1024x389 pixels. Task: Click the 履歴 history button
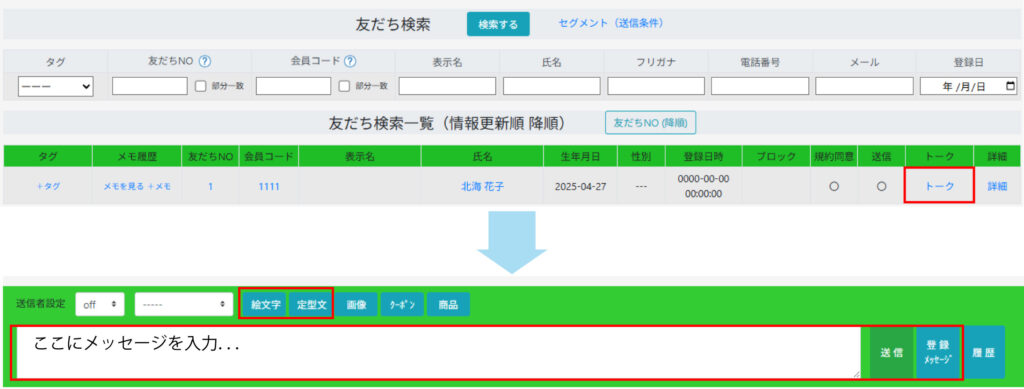[x=984, y=352]
